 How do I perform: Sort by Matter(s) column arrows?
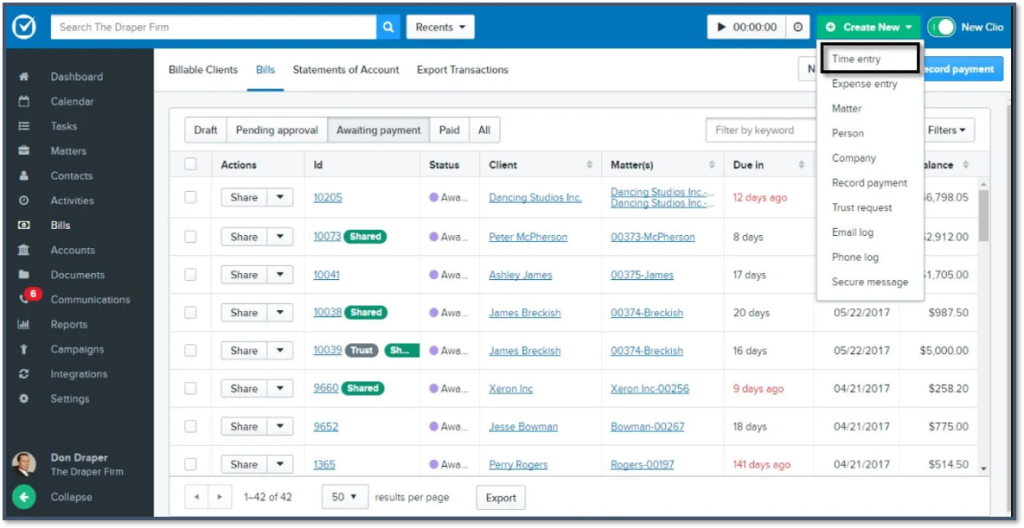point(712,165)
